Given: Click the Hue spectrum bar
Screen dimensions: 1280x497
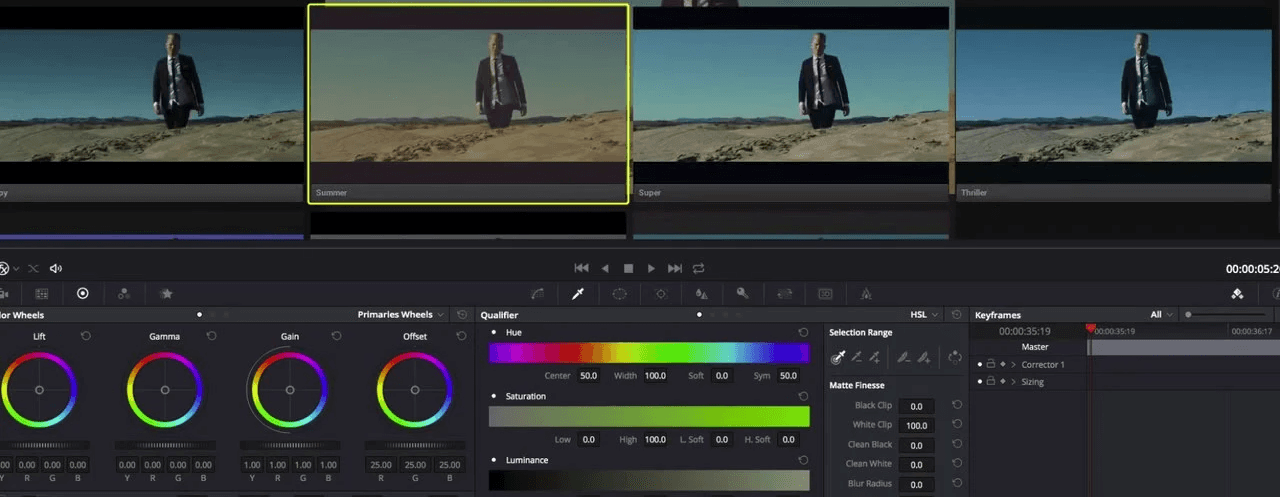Looking at the screenshot, I should 649,352.
